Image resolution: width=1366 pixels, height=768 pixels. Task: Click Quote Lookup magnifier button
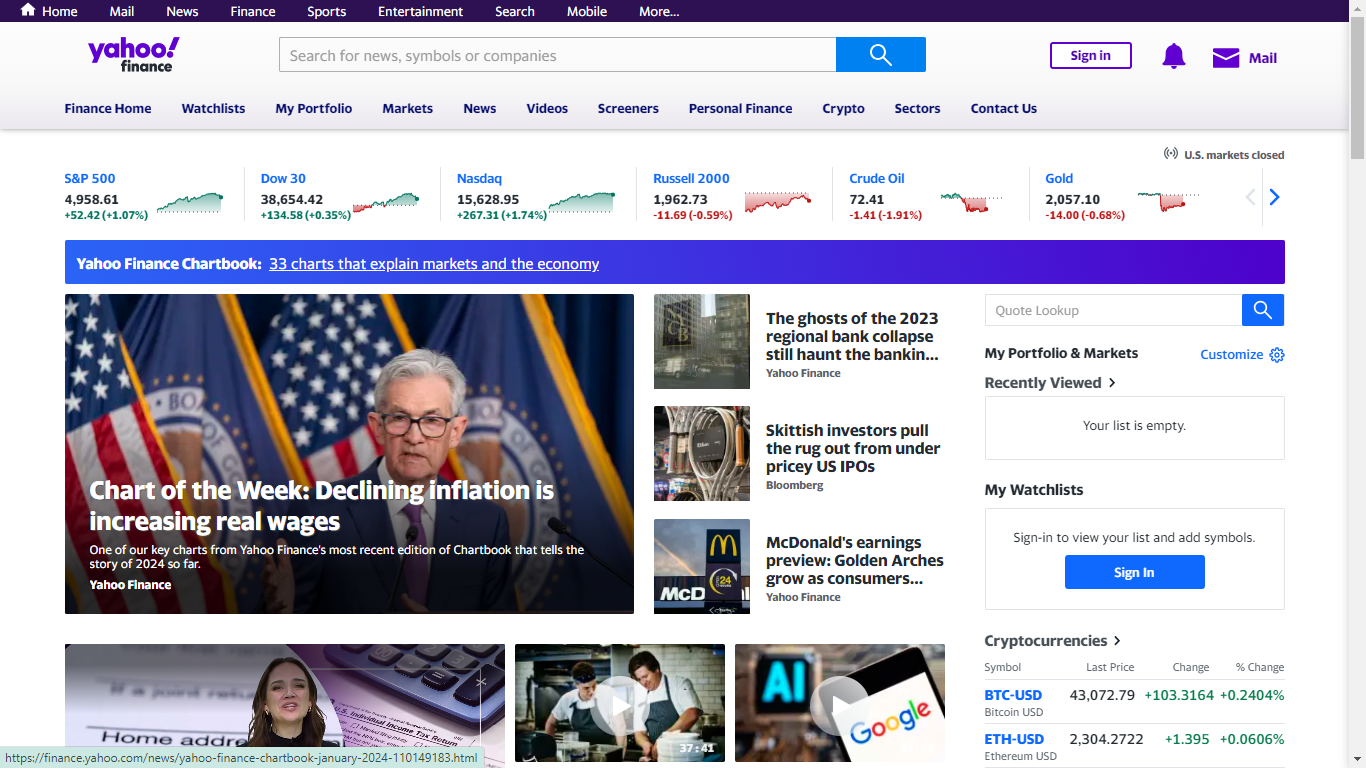1262,310
